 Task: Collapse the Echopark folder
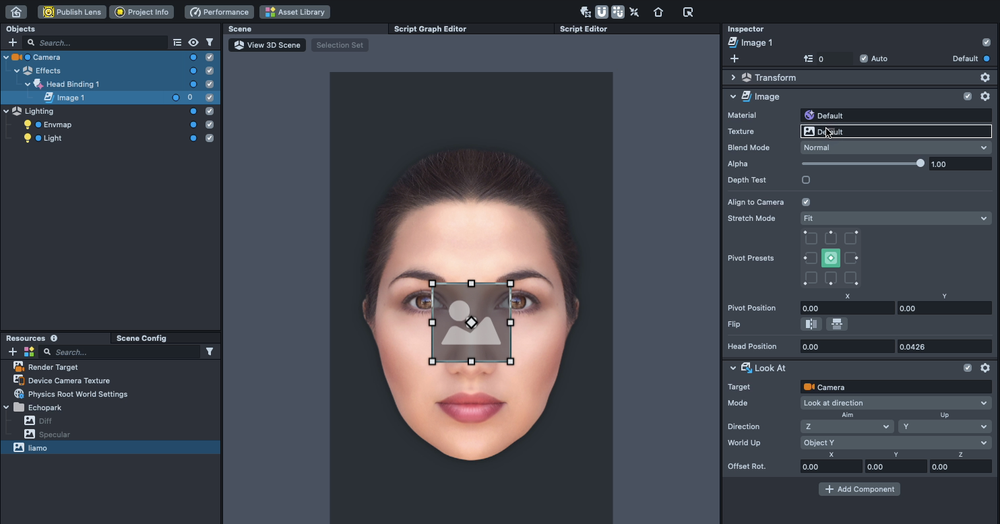(6, 407)
